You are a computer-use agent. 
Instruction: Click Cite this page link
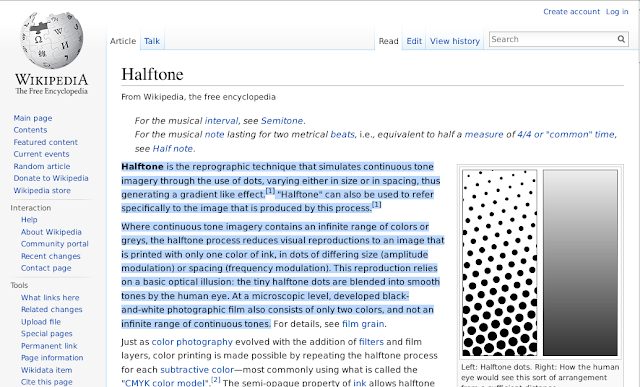pos(47,382)
